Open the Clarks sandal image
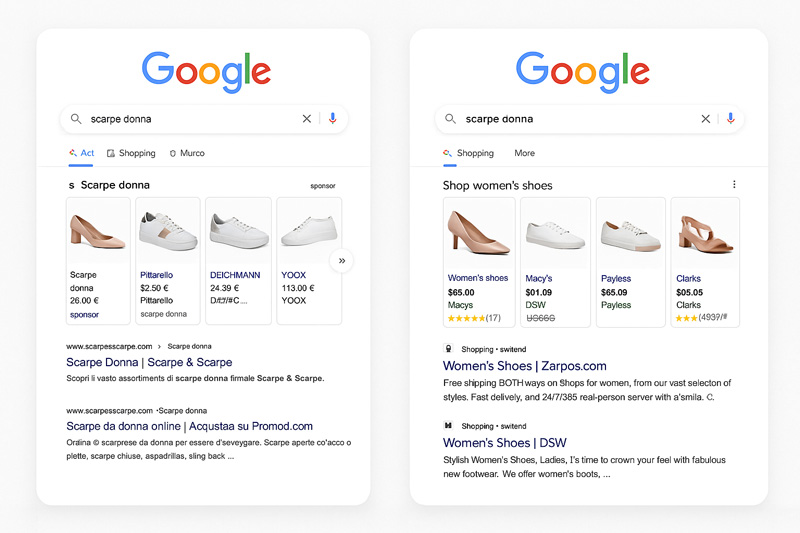 pyautogui.click(x=705, y=233)
